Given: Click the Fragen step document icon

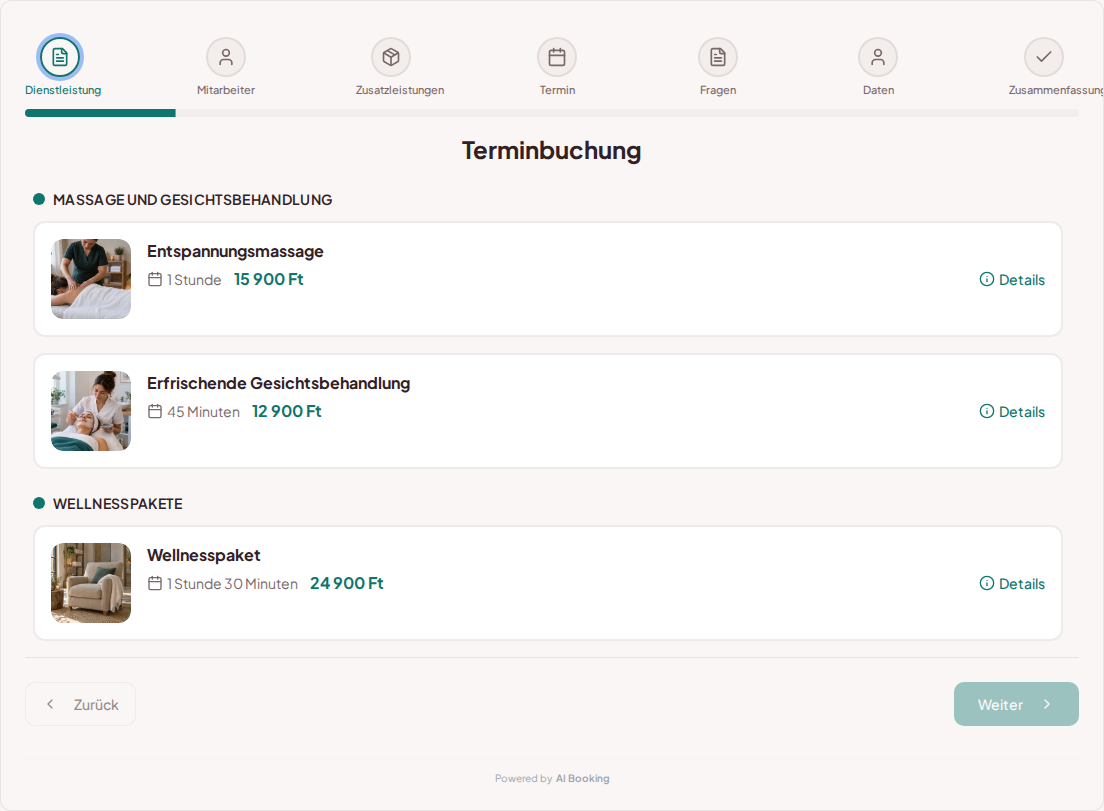Looking at the screenshot, I should point(717,57).
